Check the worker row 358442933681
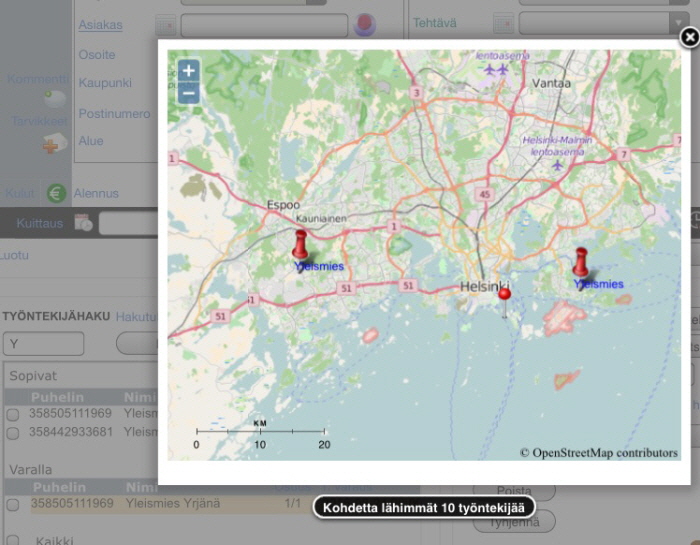The width and height of the screenshot is (700, 545). (13, 433)
